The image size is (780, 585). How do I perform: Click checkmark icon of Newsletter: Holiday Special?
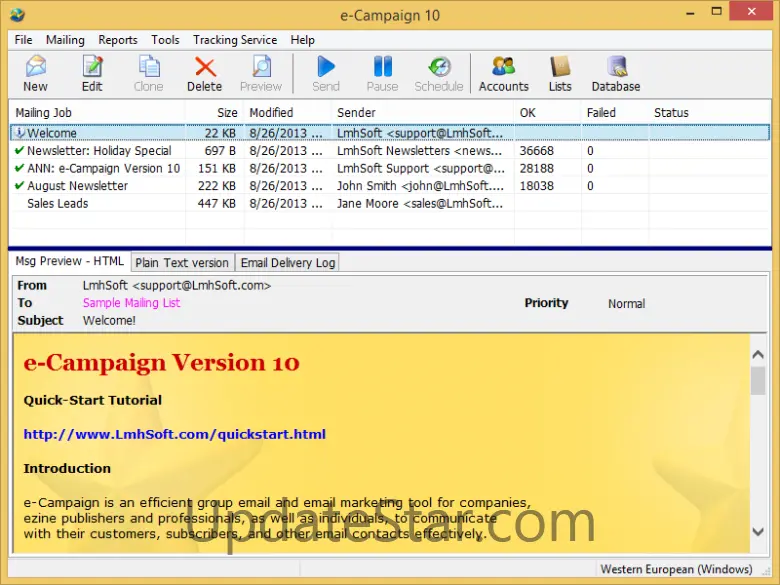(x=19, y=150)
